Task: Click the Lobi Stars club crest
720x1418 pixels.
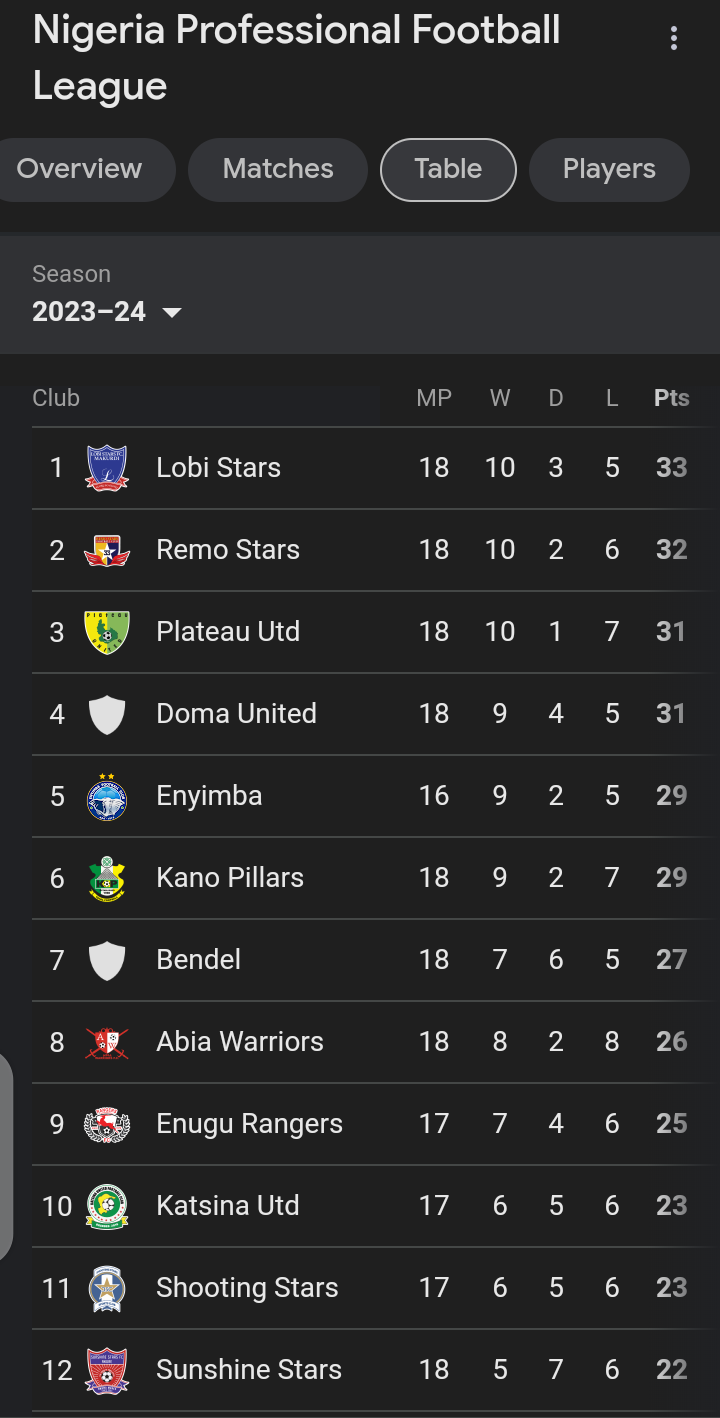Action: (x=107, y=468)
